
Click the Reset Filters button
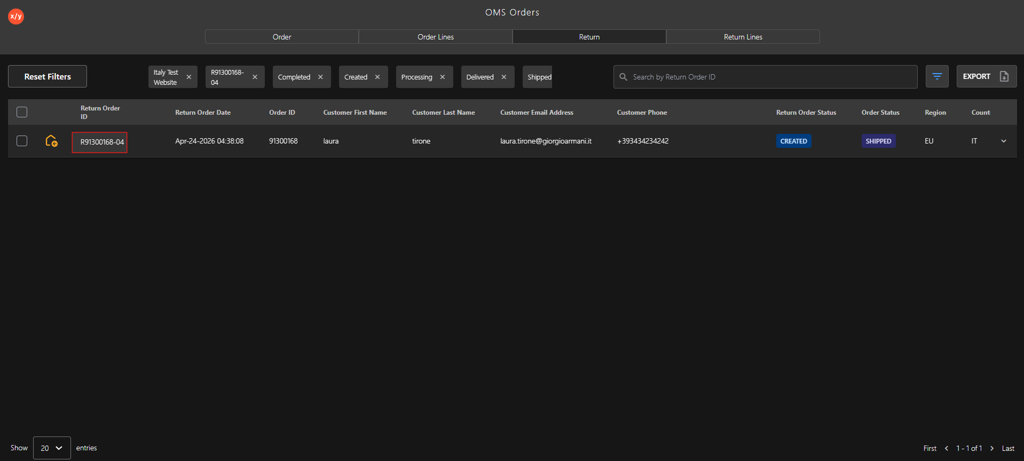coord(47,76)
